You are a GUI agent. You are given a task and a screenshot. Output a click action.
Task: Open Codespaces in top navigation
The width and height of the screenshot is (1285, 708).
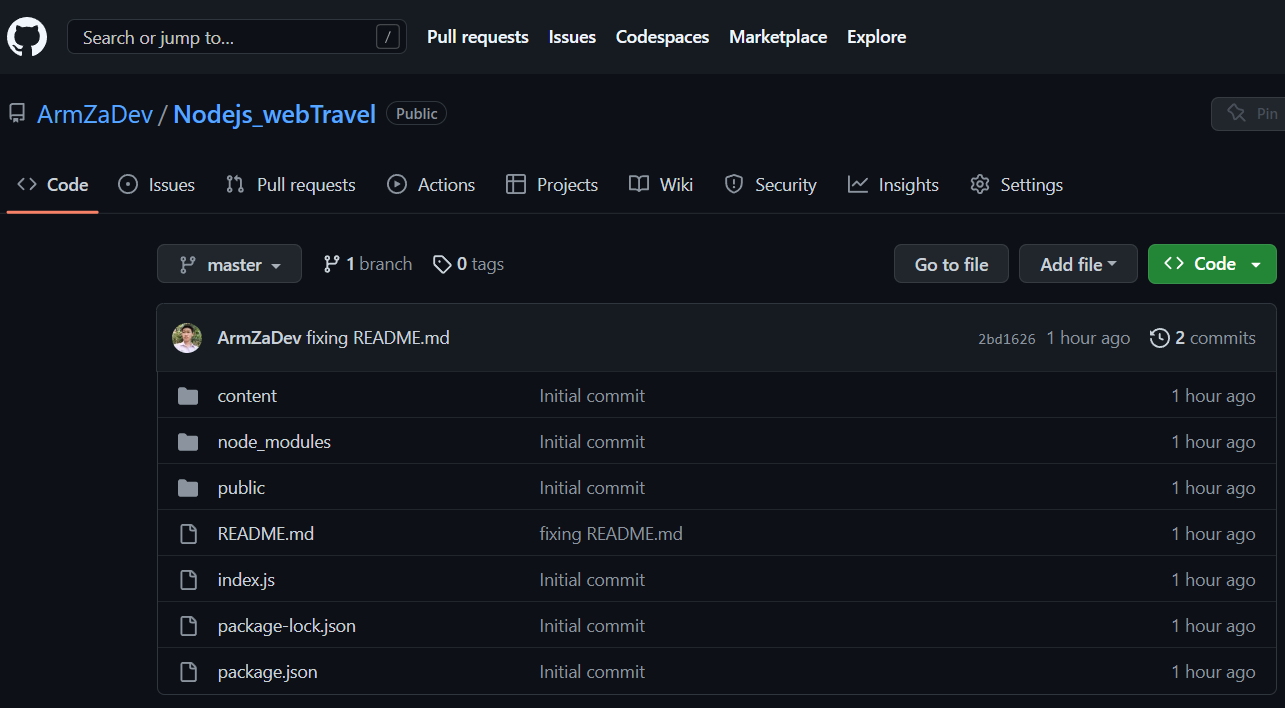click(x=662, y=37)
